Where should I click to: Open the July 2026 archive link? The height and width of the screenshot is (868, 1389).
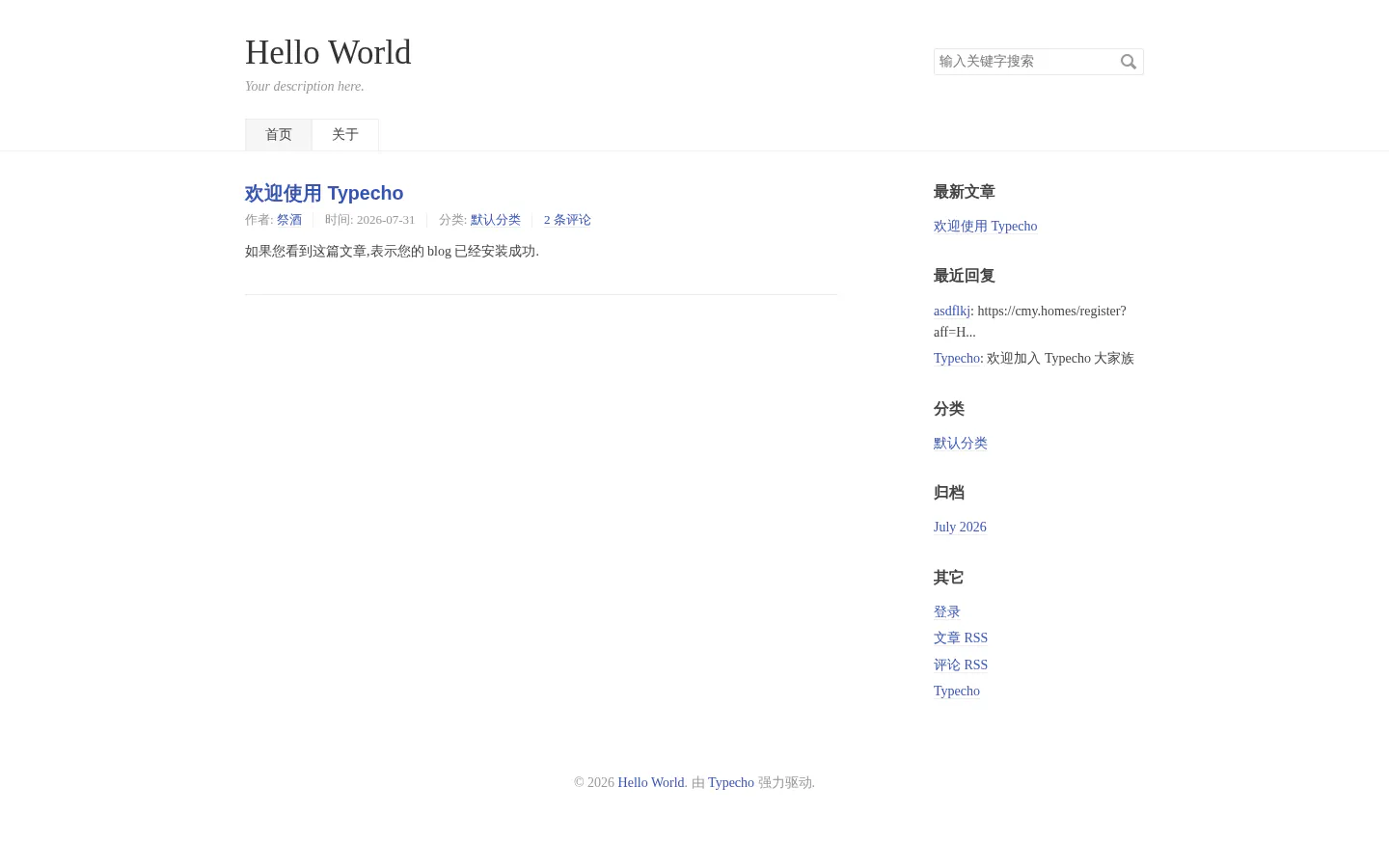tap(960, 528)
